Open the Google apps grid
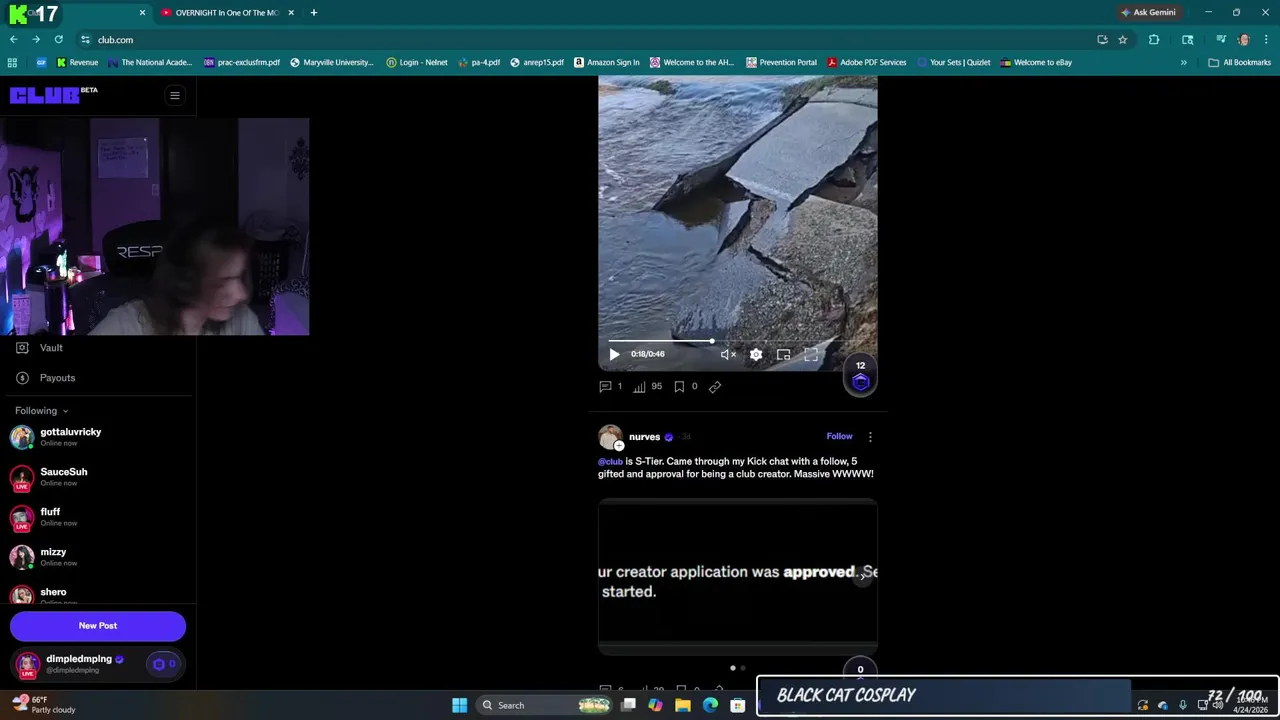This screenshot has height=720, width=1280. 12,62
